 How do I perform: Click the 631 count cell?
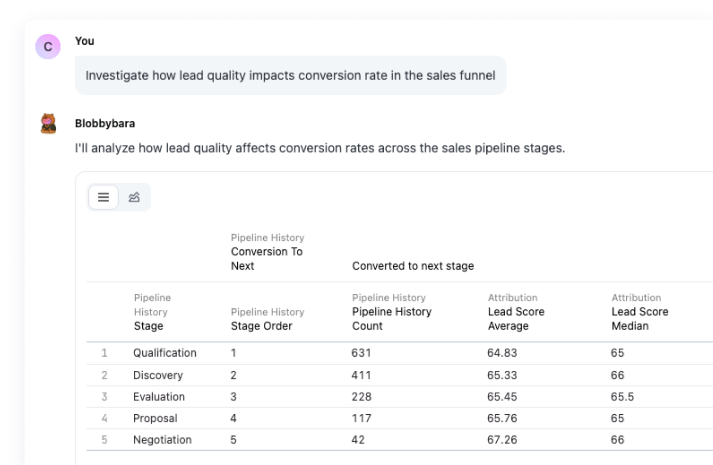pyautogui.click(x=361, y=353)
